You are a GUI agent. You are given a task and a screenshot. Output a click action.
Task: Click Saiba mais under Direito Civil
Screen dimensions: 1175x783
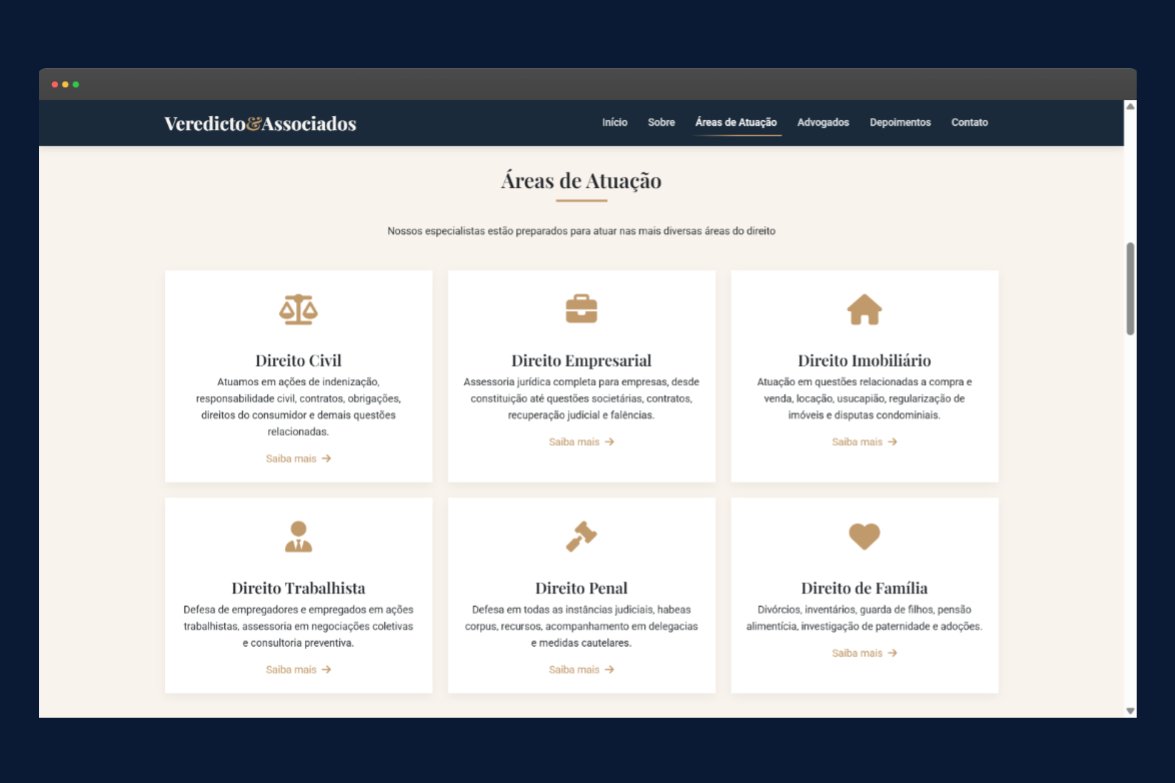pos(298,459)
